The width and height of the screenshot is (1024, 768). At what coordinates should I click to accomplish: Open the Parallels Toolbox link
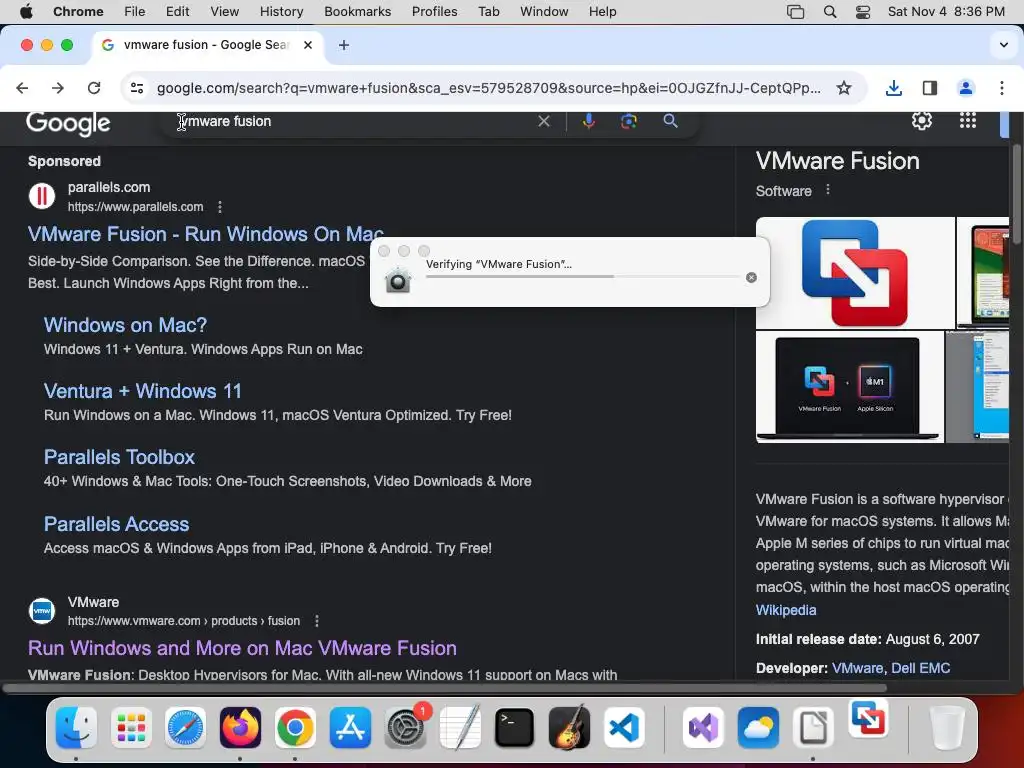click(119, 457)
